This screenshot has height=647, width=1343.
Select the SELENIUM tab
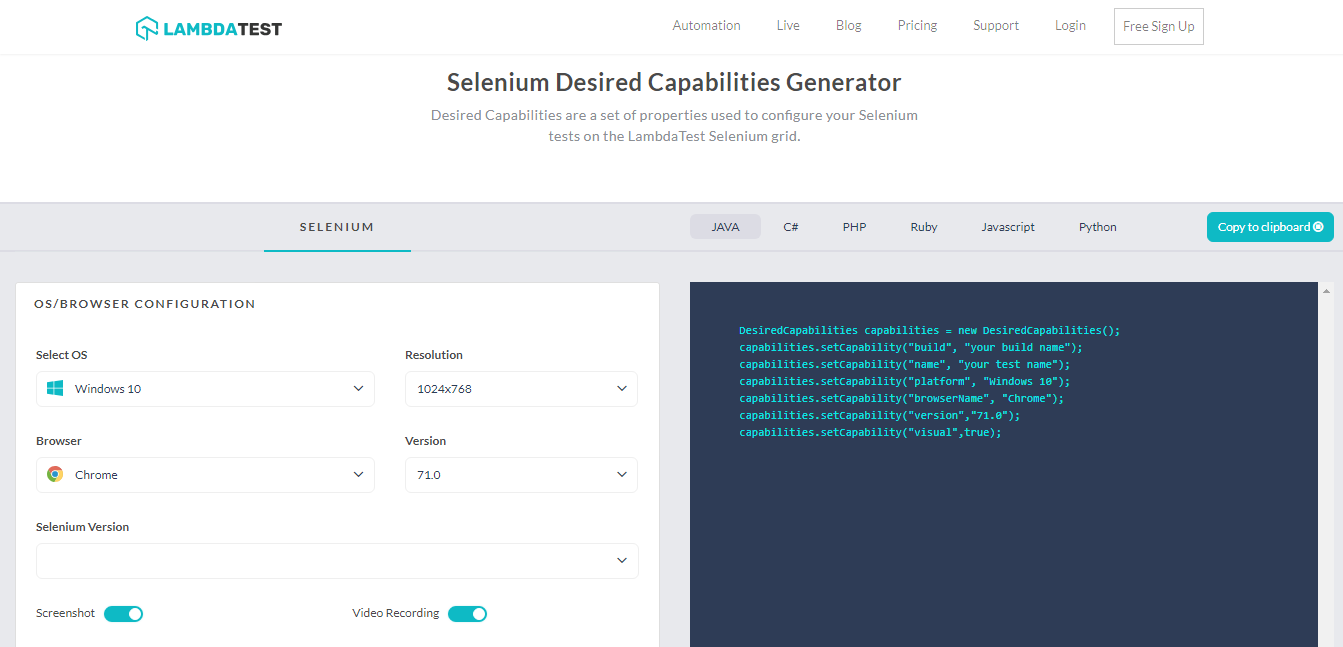coord(337,227)
